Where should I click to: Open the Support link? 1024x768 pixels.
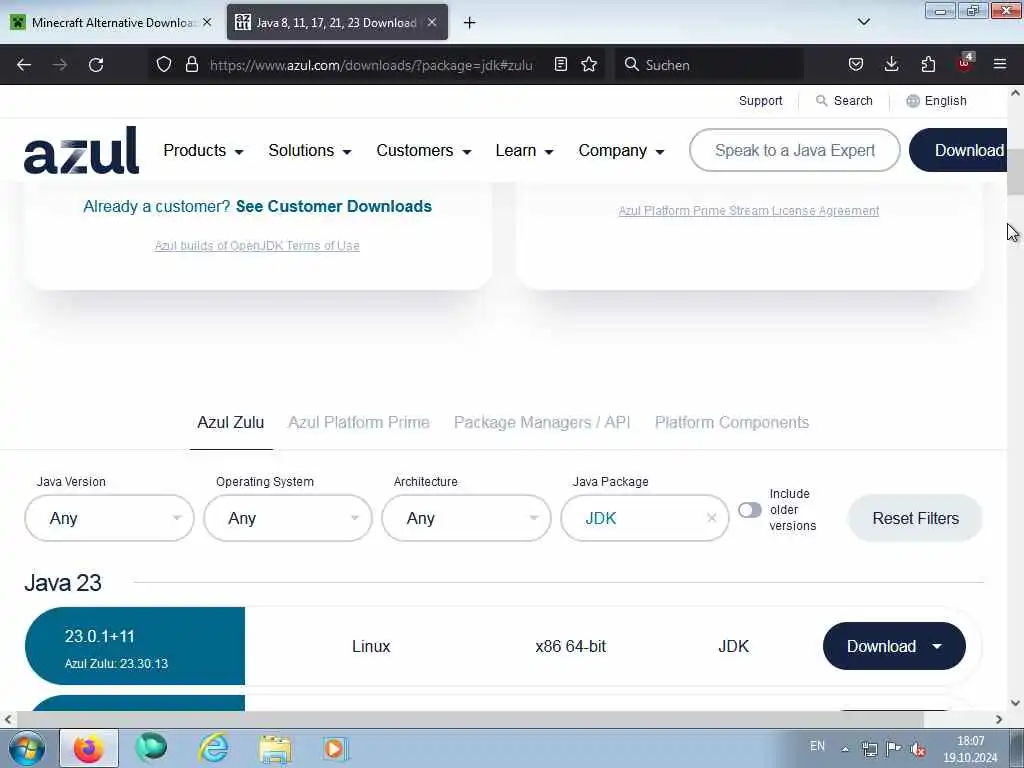[x=761, y=101]
